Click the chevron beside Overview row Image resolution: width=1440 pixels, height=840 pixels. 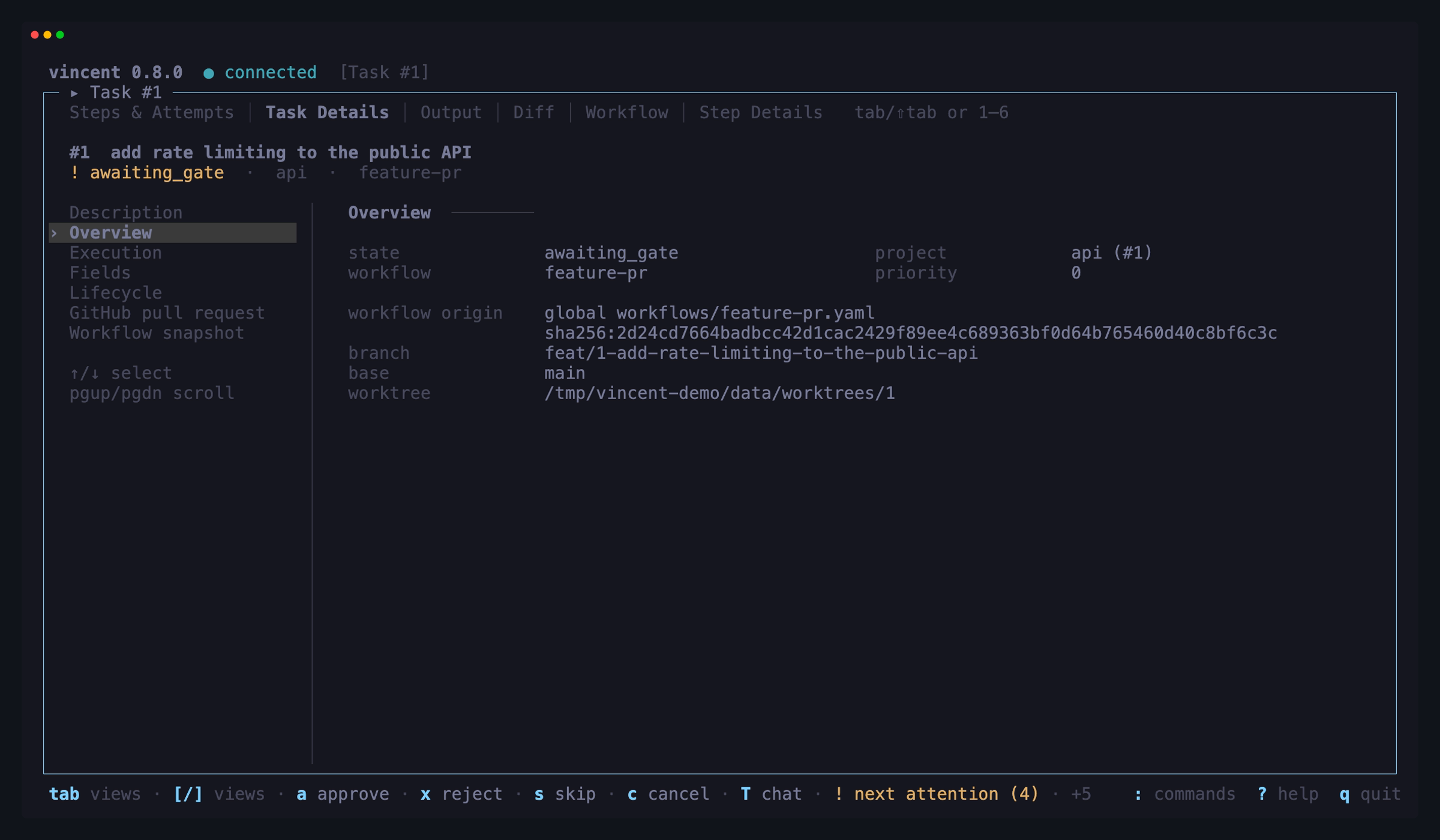54,233
